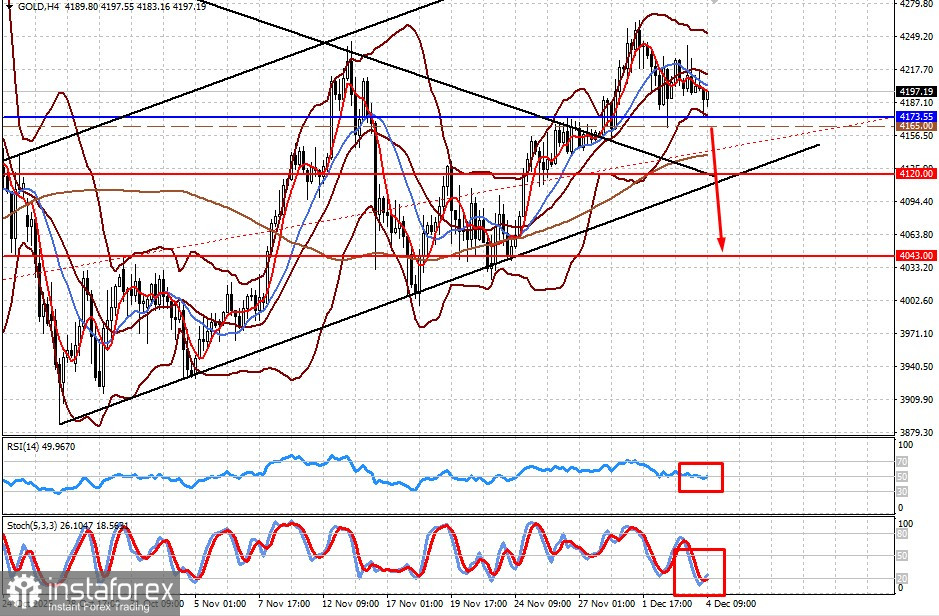Click the current price label 4197.19
939x616 pixels.
tap(916, 92)
